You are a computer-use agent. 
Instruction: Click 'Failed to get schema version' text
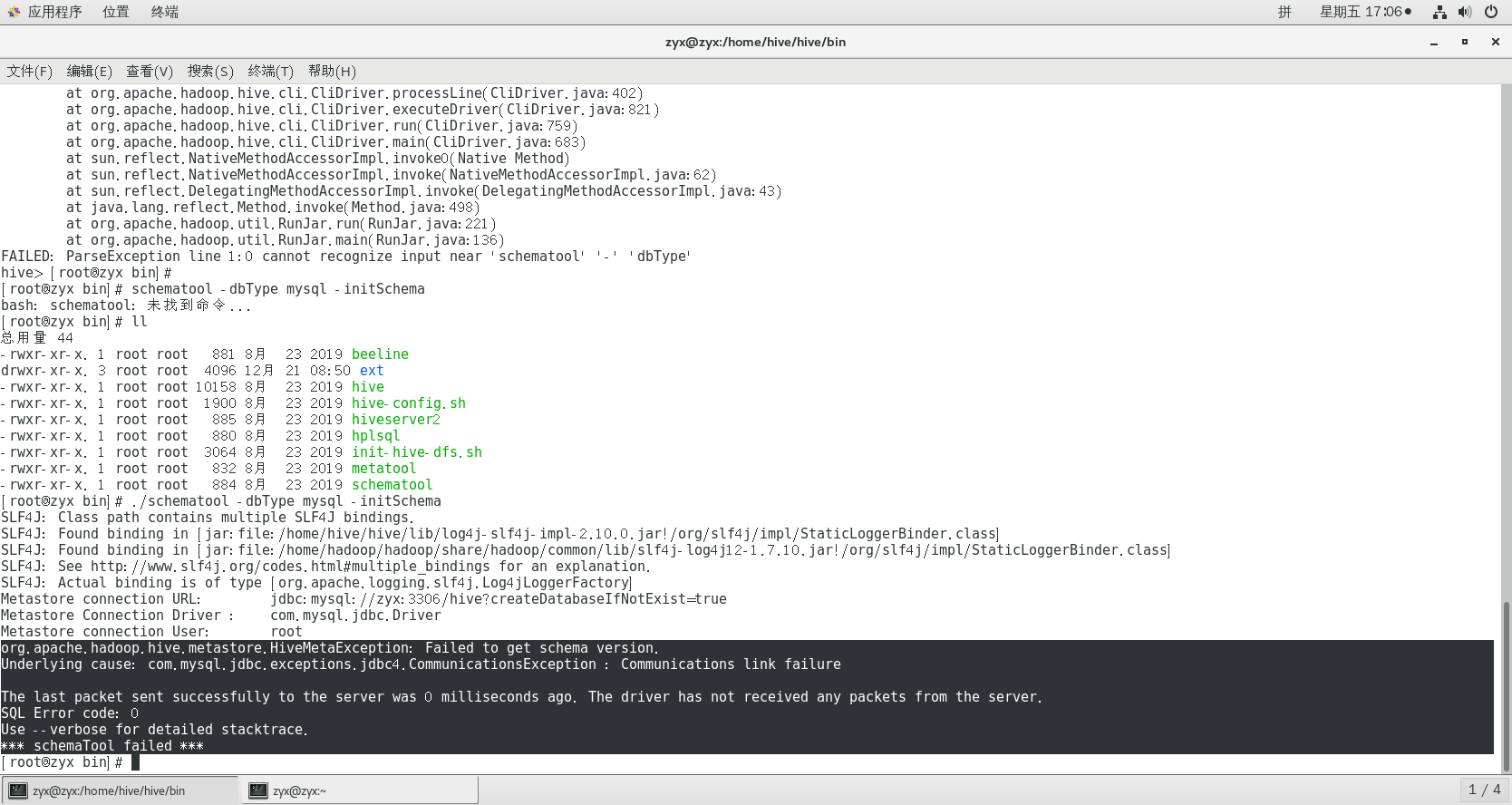tap(542, 648)
